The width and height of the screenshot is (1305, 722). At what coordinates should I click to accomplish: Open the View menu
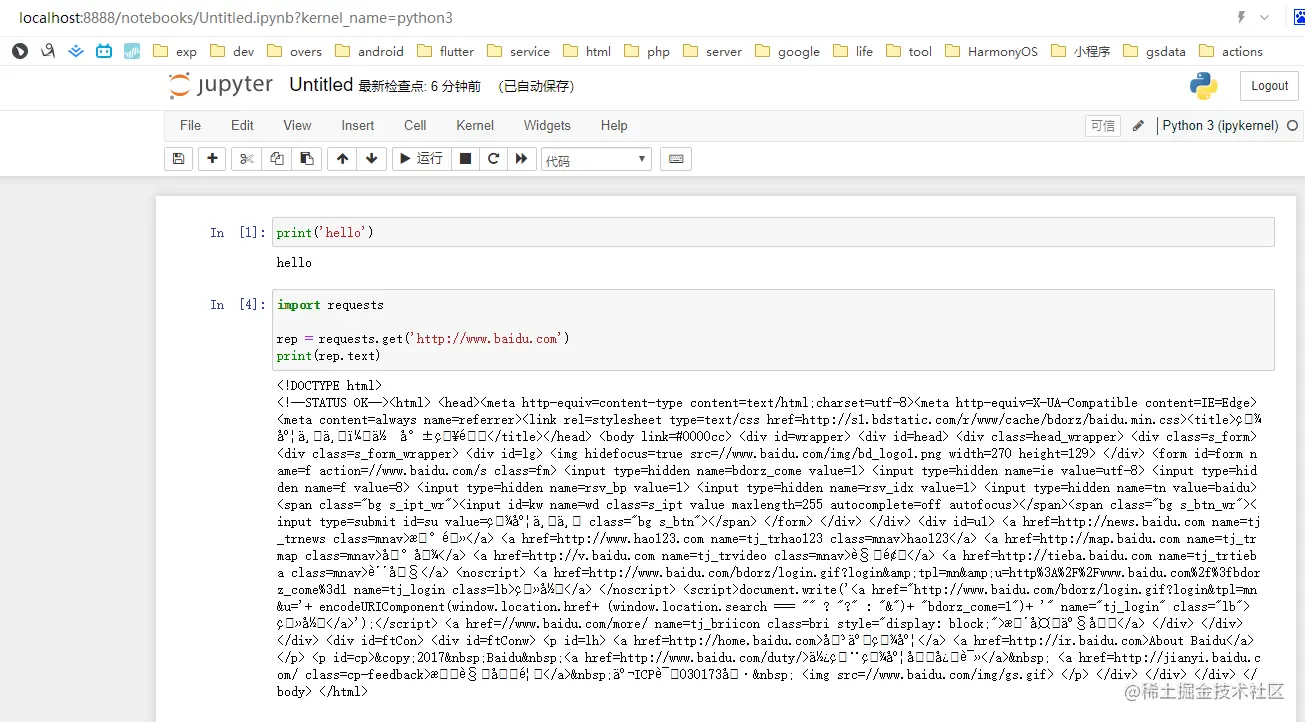tap(297, 125)
